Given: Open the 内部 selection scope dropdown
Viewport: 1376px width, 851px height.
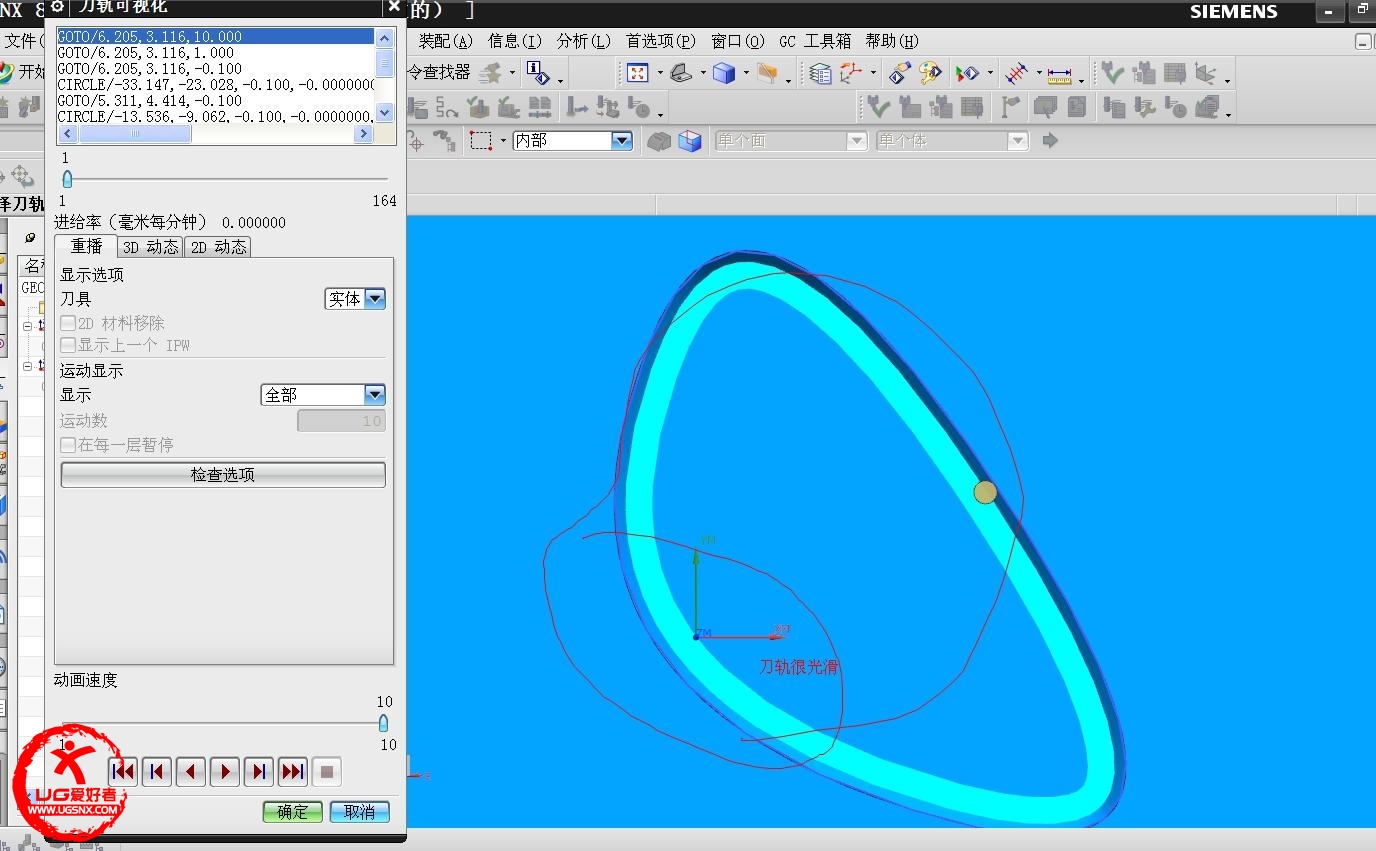Looking at the screenshot, I should [572, 141].
